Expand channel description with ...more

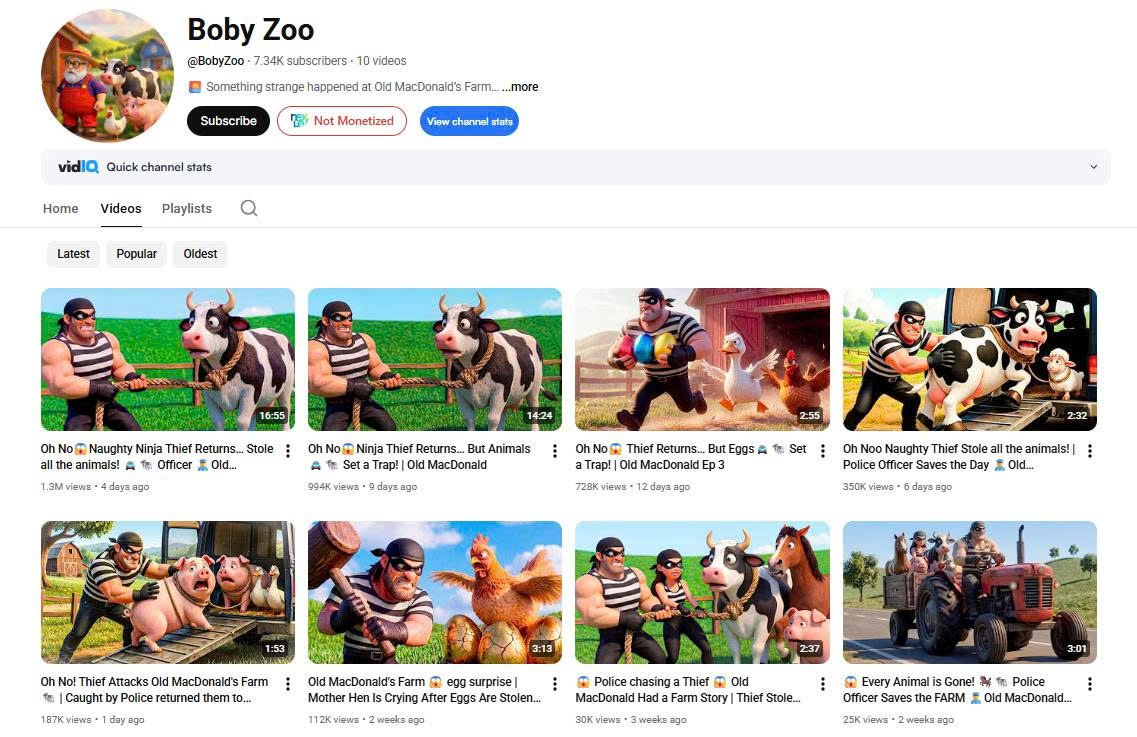(x=520, y=87)
